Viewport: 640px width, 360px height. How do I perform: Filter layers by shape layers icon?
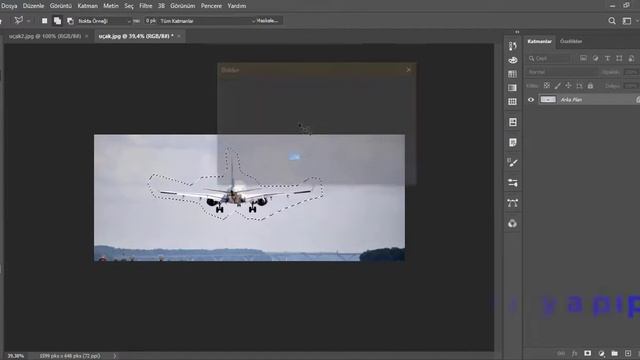[x=619, y=58]
